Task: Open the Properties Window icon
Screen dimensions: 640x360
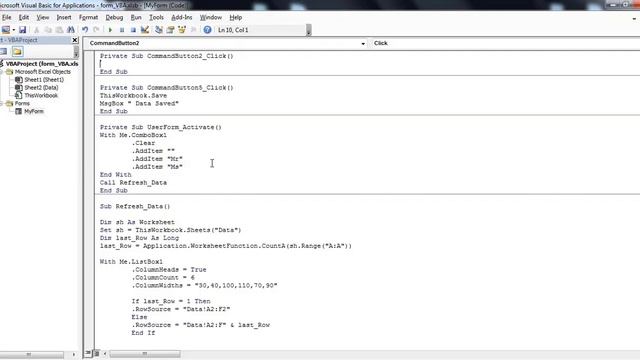Action: pos(170,30)
